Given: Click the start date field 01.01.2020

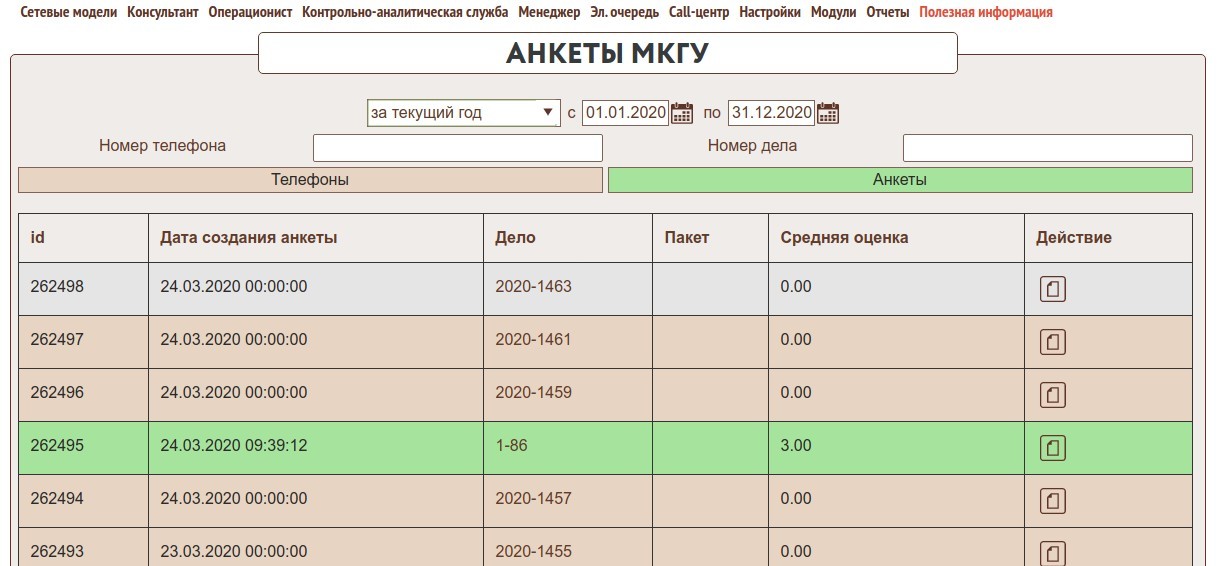Looking at the screenshot, I should (625, 113).
